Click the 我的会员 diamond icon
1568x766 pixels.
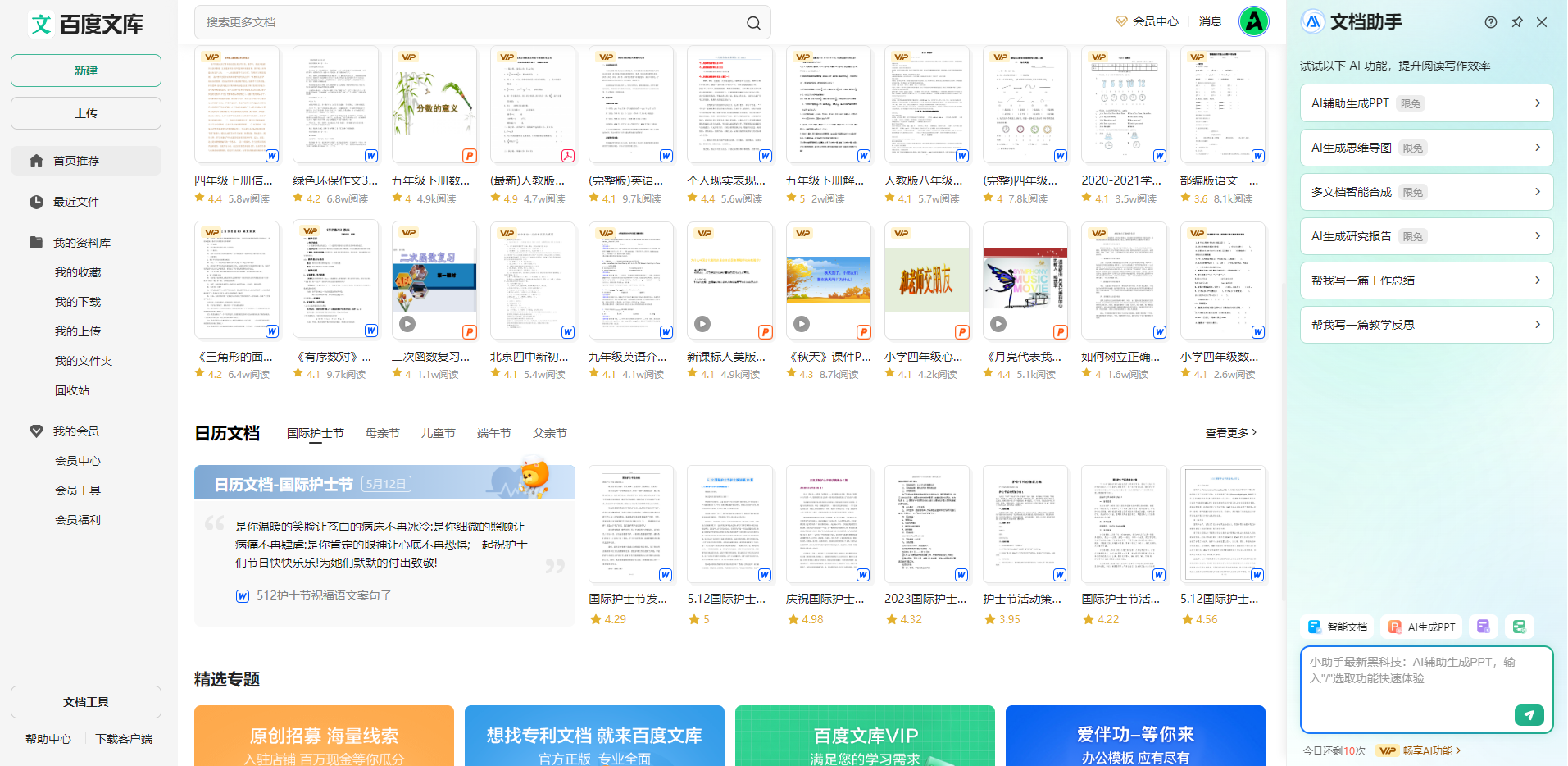[x=36, y=431]
